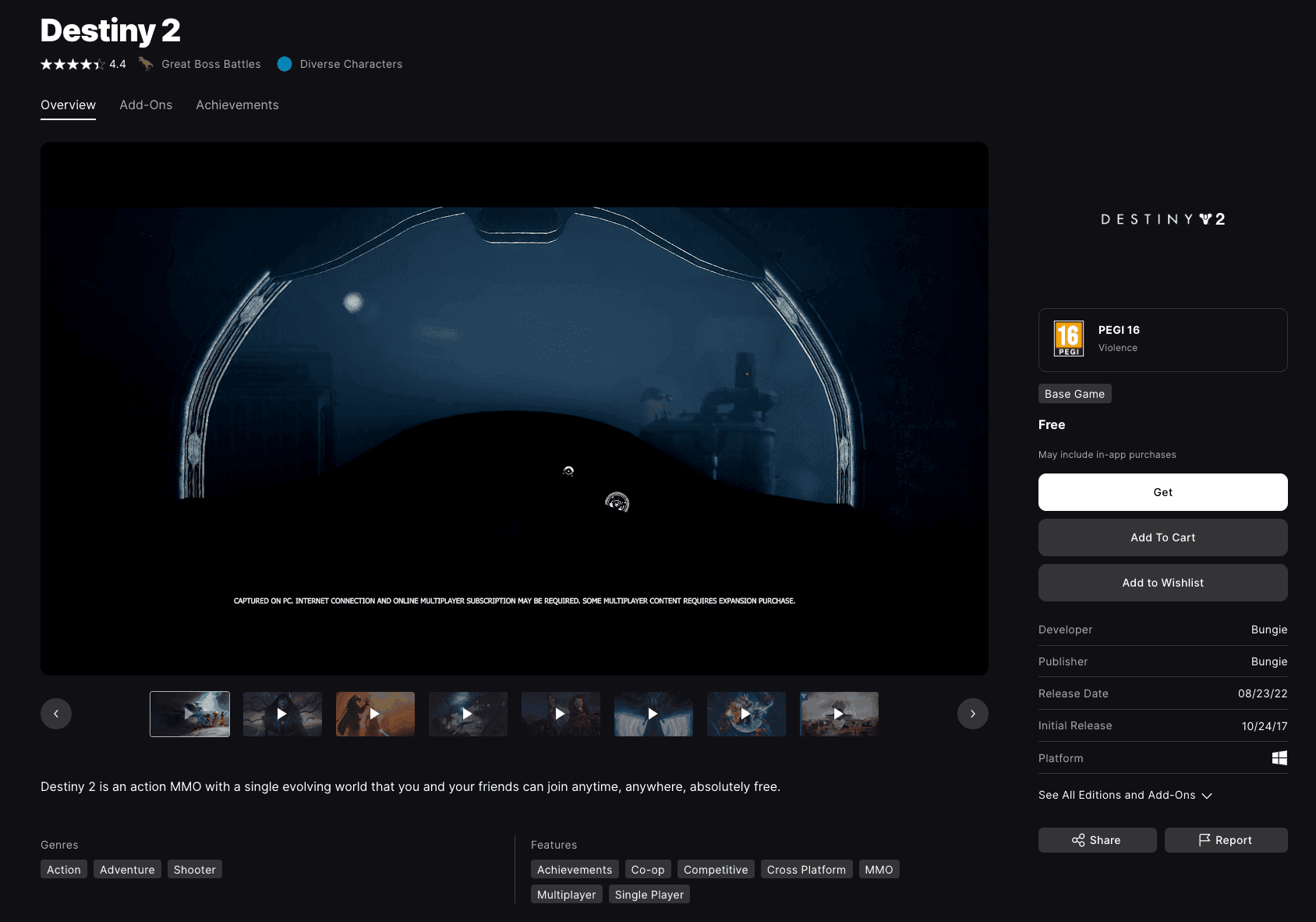This screenshot has width=1316, height=922.
Task: Click the PEGI 16 rating icon
Action: tap(1068, 339)
